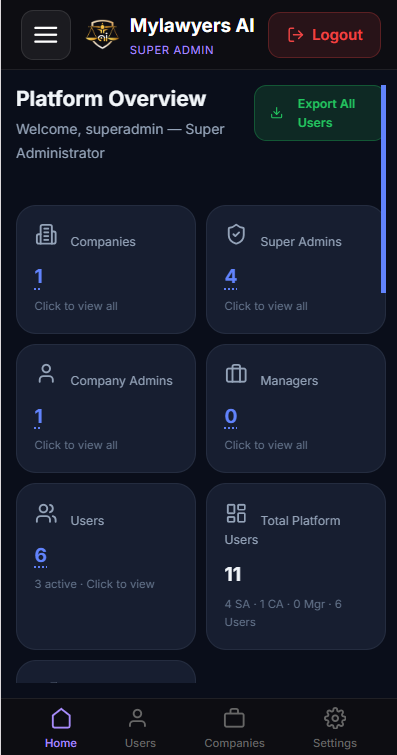Image resolution: width=397 pixels, height=755 pixels.
Task: Click the Total Platform Users grid icon
Action: click(236, 513)
